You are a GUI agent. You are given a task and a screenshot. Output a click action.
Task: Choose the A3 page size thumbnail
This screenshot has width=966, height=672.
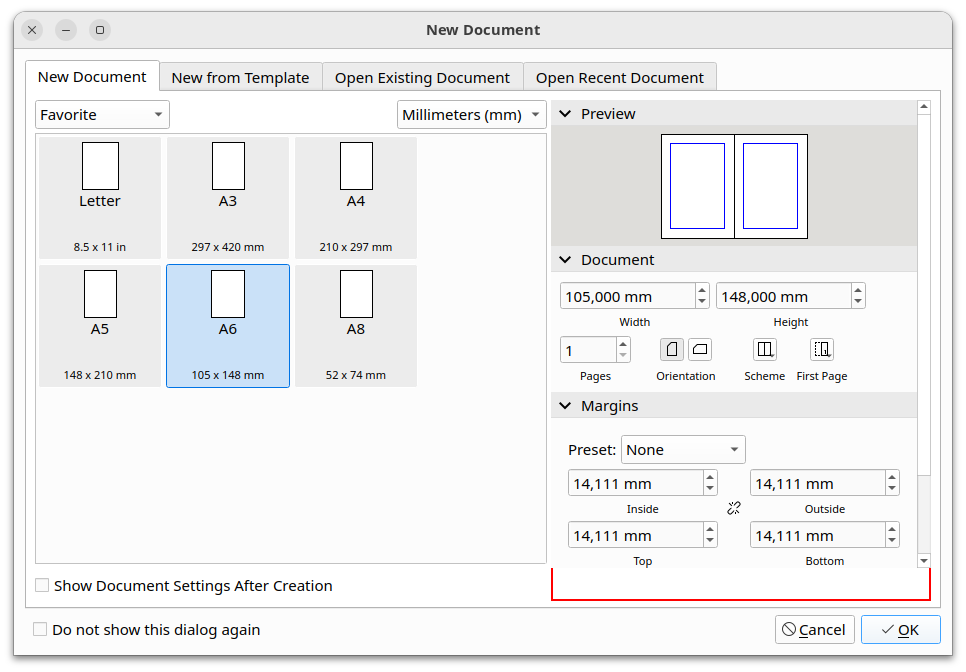228,198
